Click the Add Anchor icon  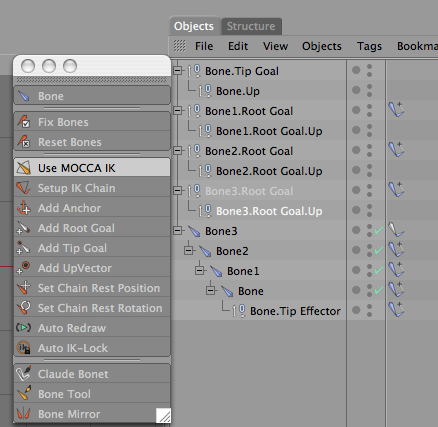(x=24, y=208)
